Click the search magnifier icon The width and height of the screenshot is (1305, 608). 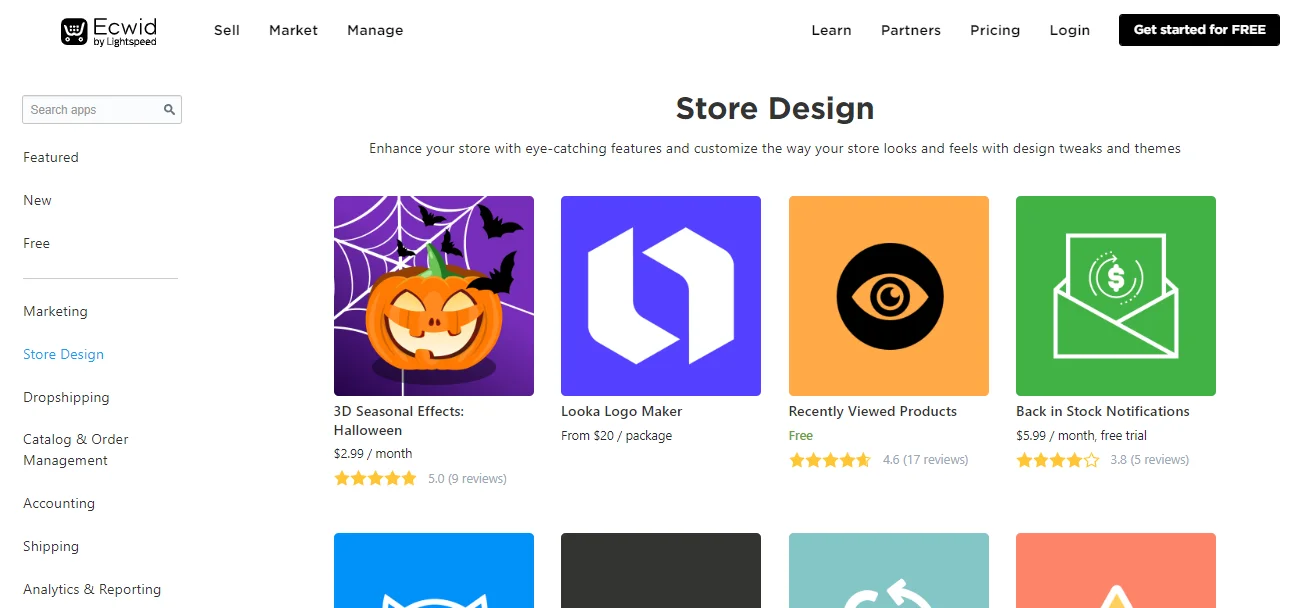point(170,110)
